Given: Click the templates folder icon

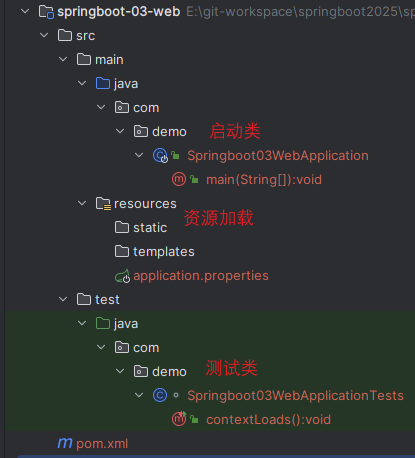Looking at the screenshot, I should pyautogui.click(x=122, y=251).
